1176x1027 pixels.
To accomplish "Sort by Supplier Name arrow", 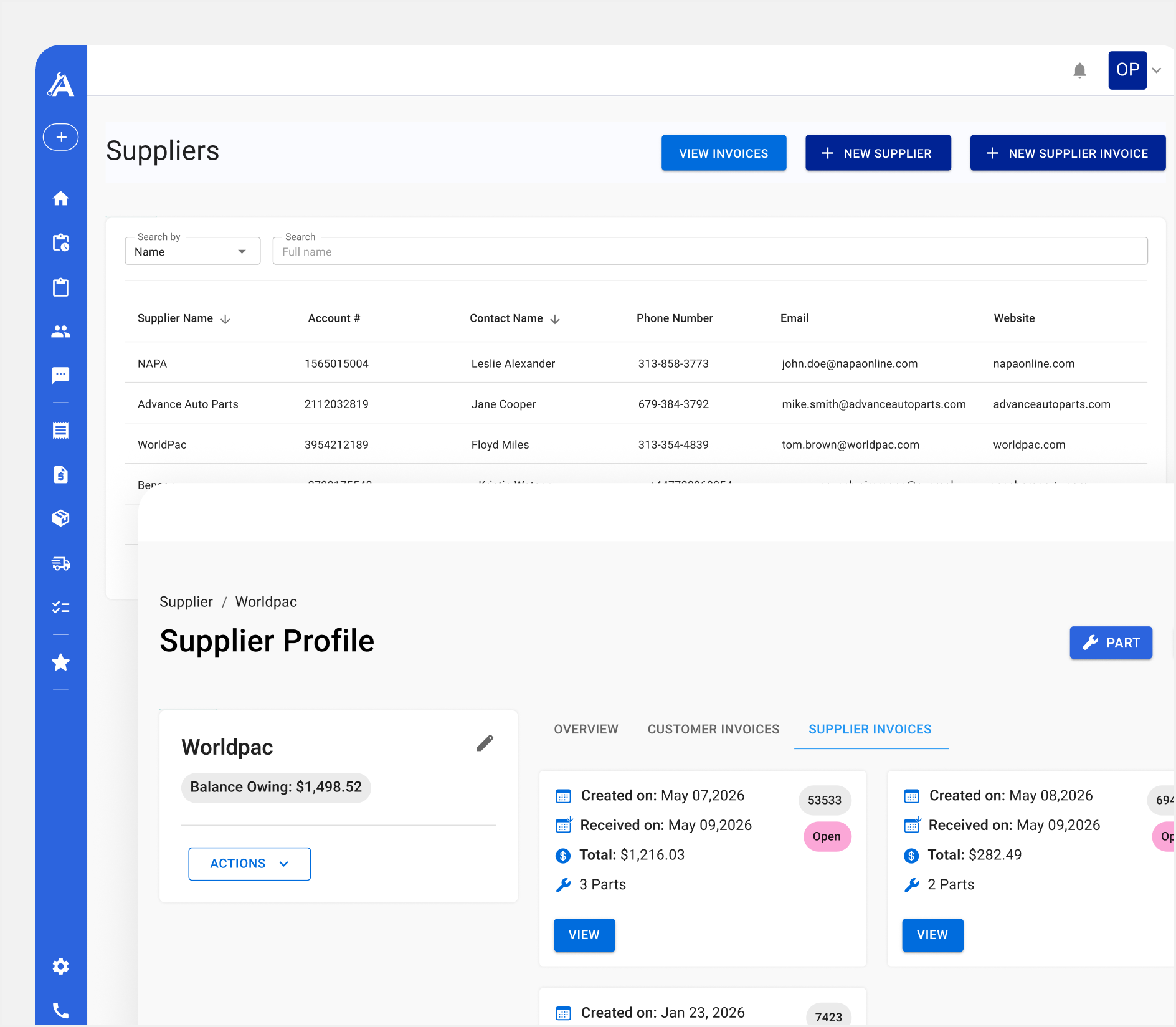I will point(225,319).
